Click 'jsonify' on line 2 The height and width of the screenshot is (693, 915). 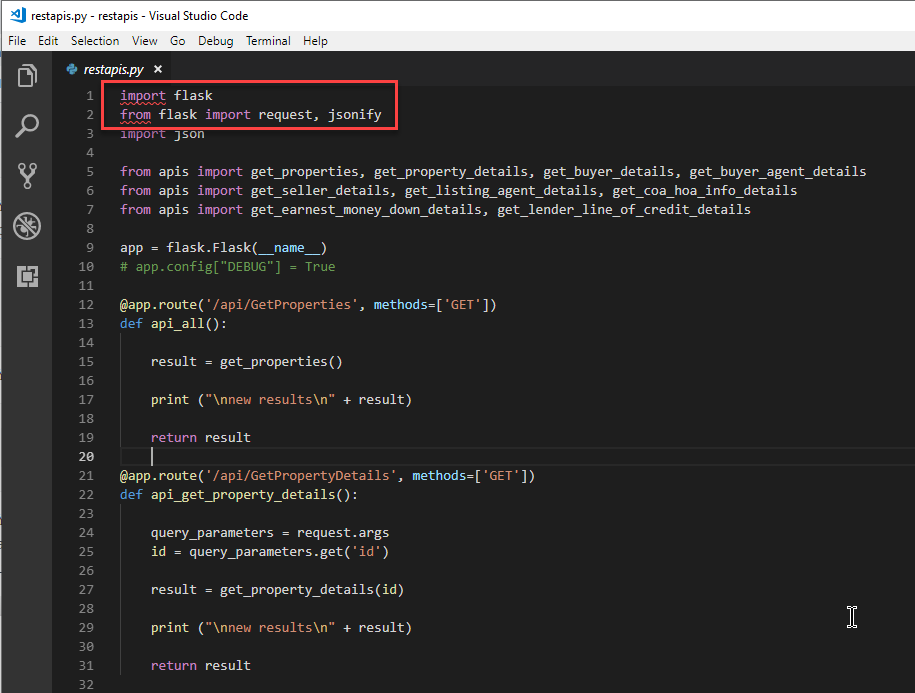(354, 115)
